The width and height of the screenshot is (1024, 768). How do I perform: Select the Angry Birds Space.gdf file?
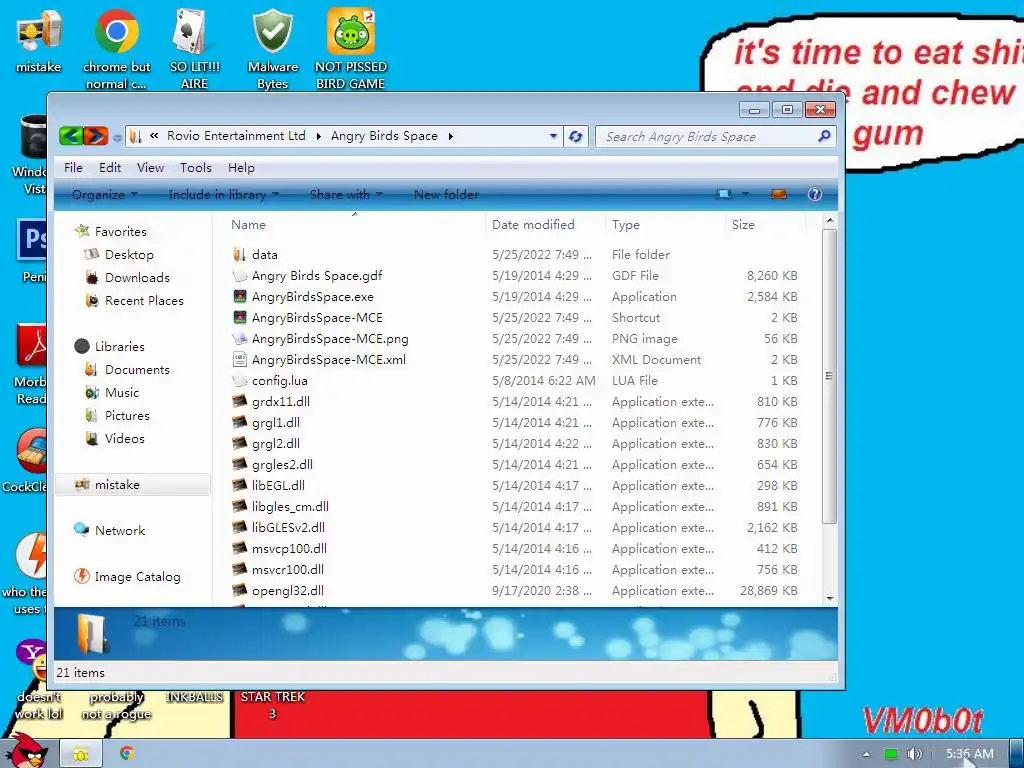(317, 276)
